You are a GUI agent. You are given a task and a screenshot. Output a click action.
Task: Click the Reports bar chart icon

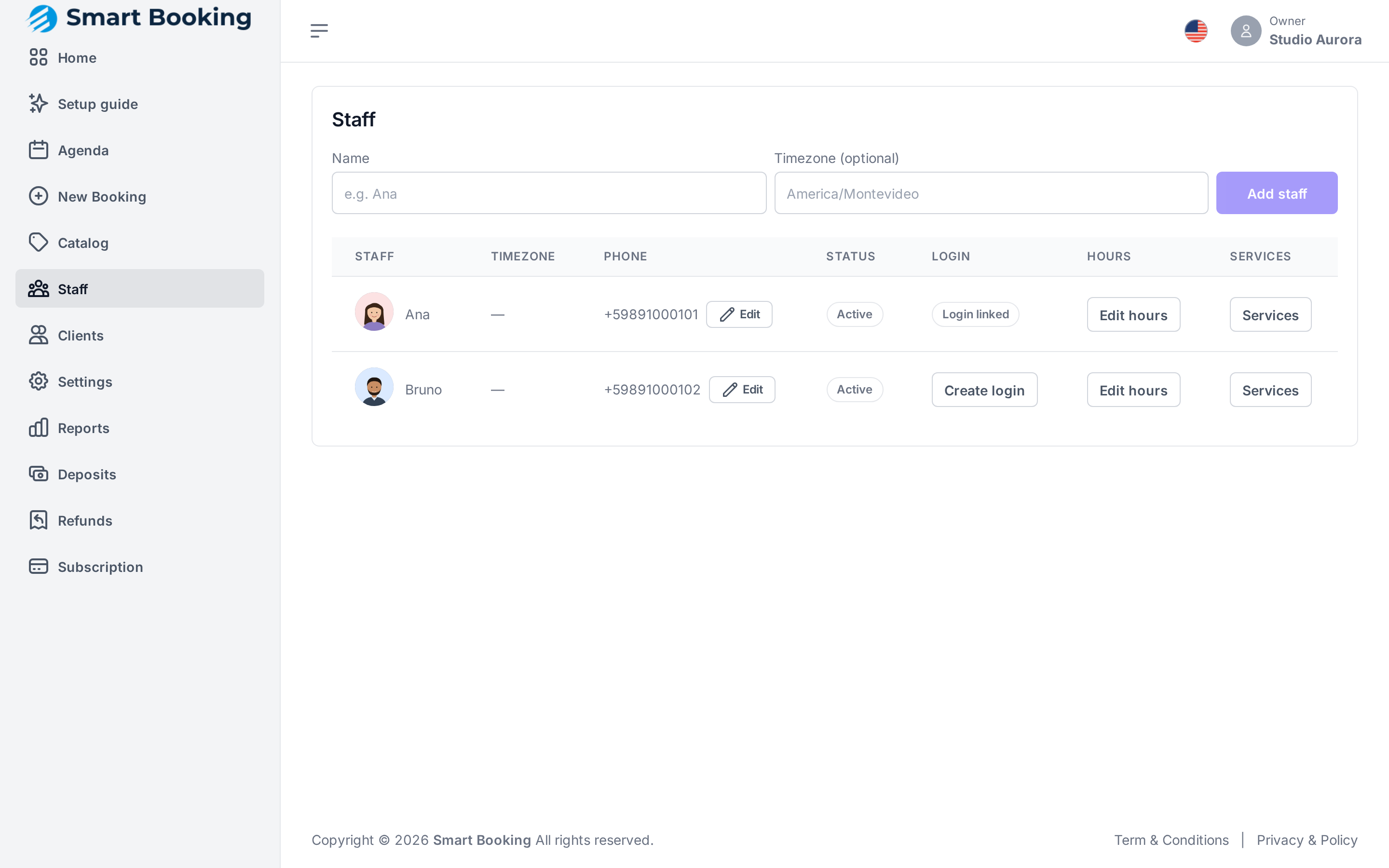39,428
